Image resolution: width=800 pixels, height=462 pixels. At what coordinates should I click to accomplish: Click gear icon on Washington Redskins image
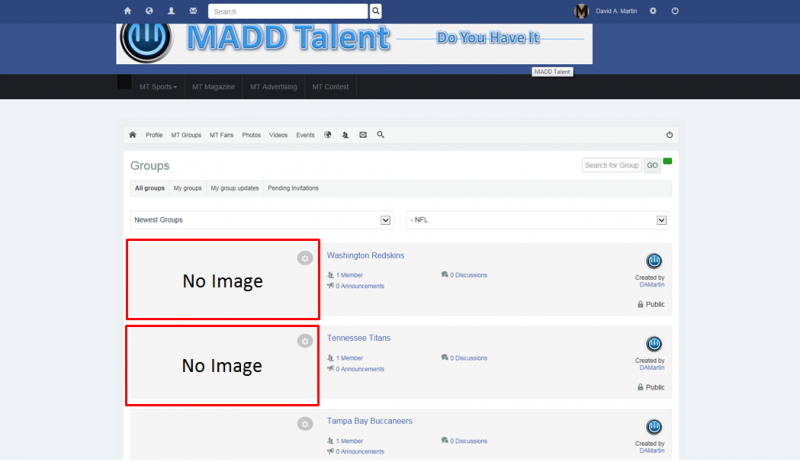[x=305, y=258]
